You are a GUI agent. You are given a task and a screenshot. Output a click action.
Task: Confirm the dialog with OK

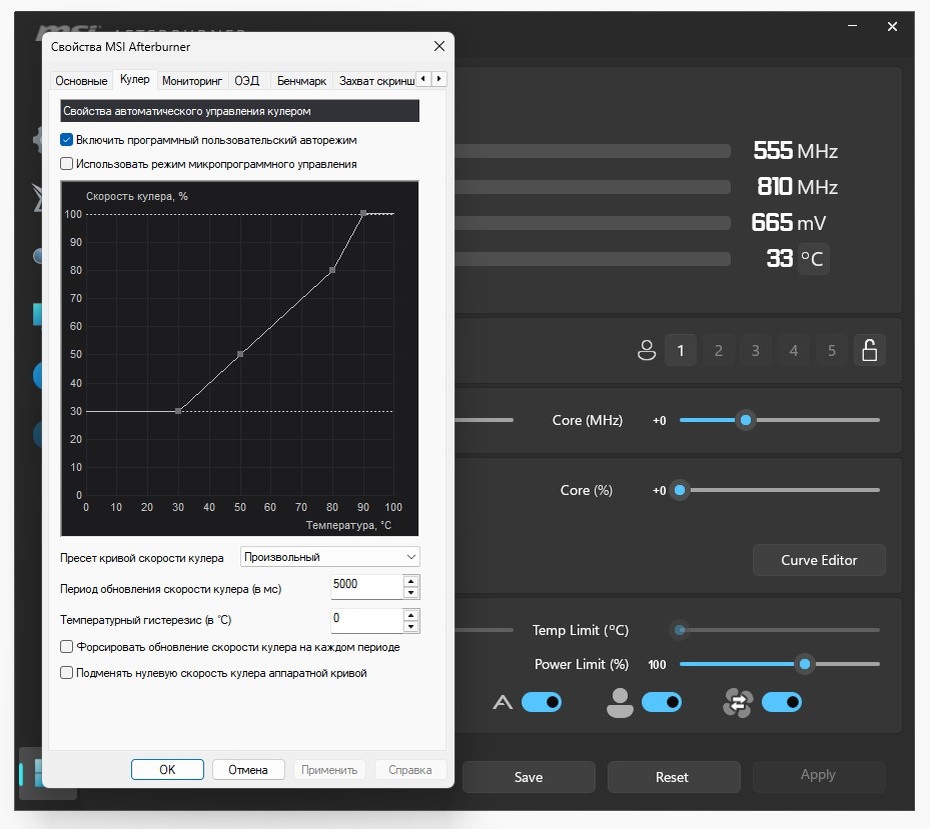click(x=167, y=770)
